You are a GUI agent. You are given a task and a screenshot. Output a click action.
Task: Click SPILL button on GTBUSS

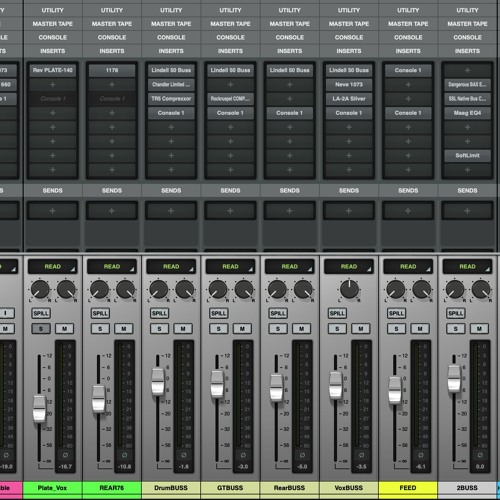coord(219,313)
